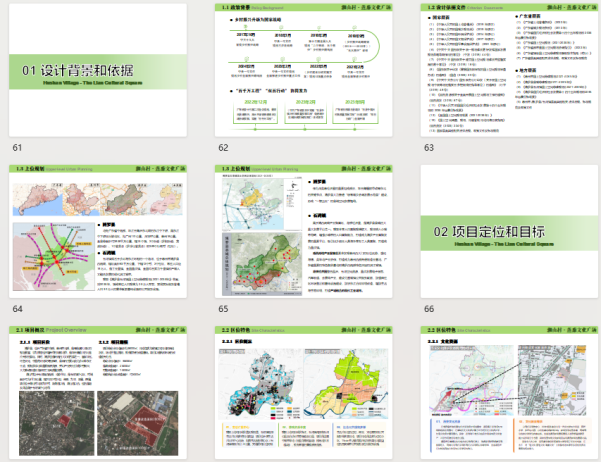The image size is (601, 462).
Task: Select the 2.1 项目概况 slide thumbnail
Action: point(100,392)
